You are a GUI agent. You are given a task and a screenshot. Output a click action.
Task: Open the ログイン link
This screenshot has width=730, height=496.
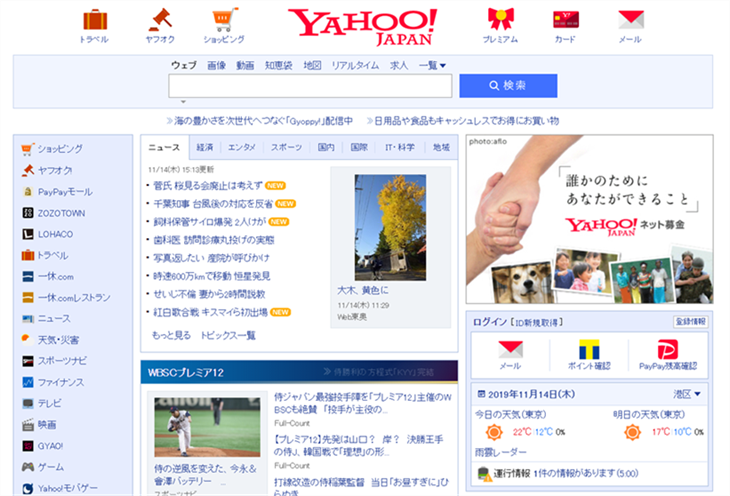[x=490, y=322]
